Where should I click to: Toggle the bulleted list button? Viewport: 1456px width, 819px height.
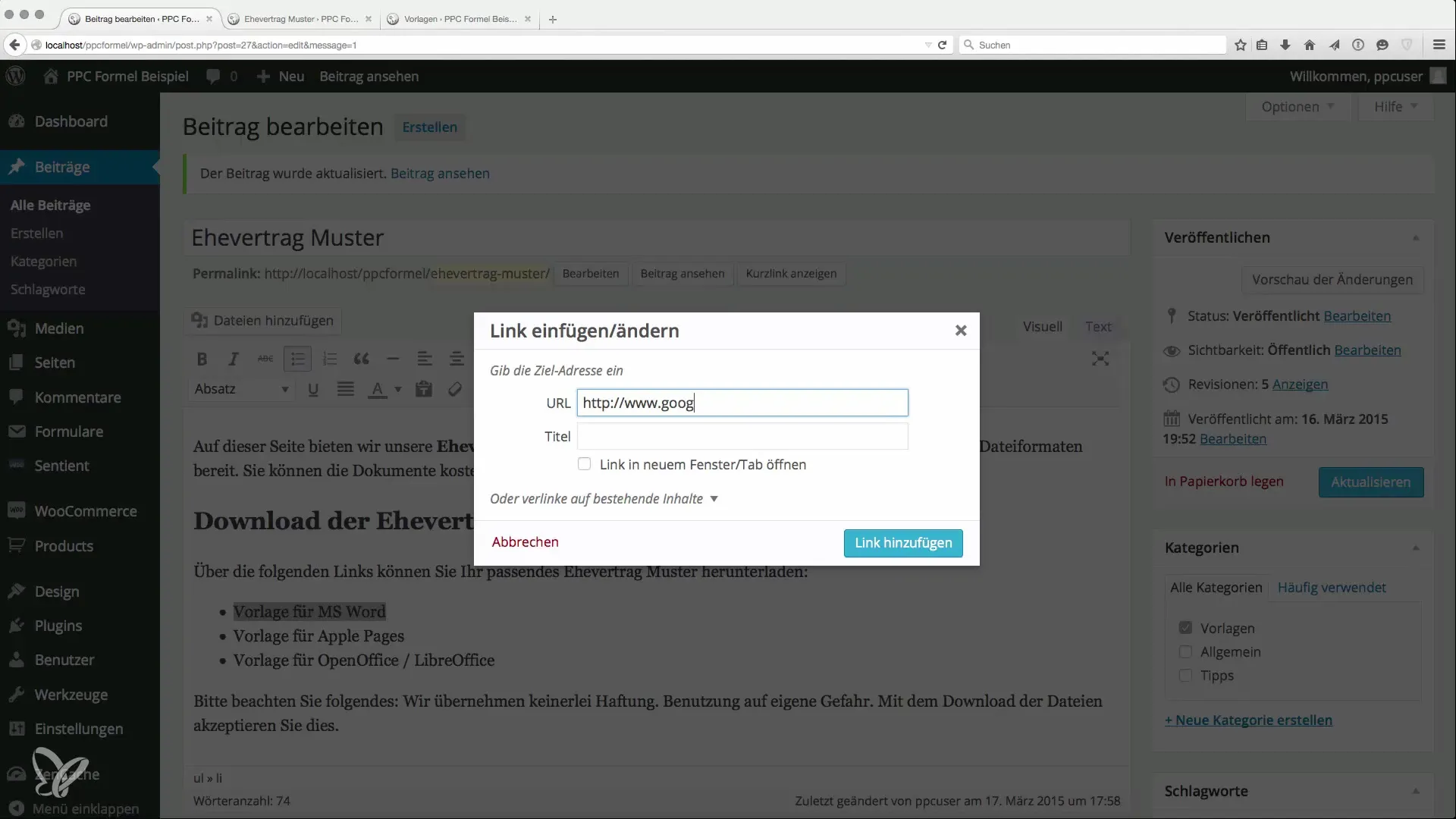[x=297, y=359]
